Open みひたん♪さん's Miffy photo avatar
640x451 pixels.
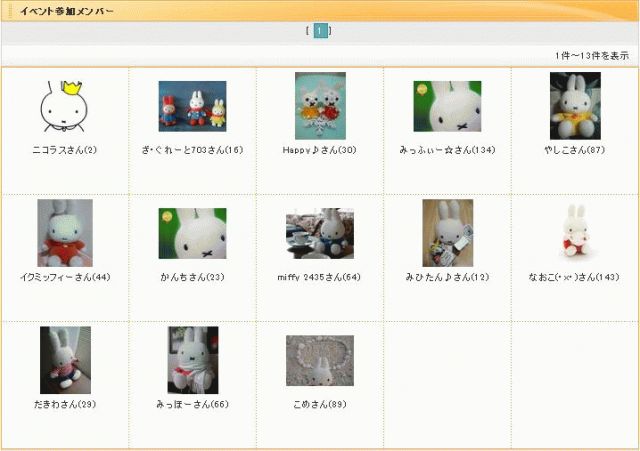tap(448, 233)
